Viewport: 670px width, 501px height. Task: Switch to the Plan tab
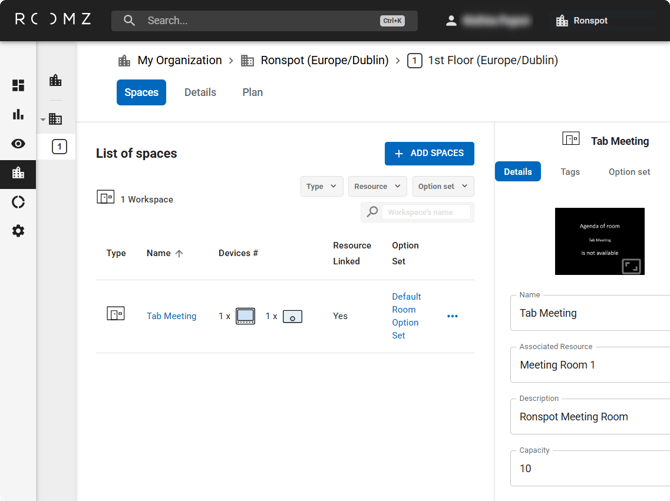[253, 92]
